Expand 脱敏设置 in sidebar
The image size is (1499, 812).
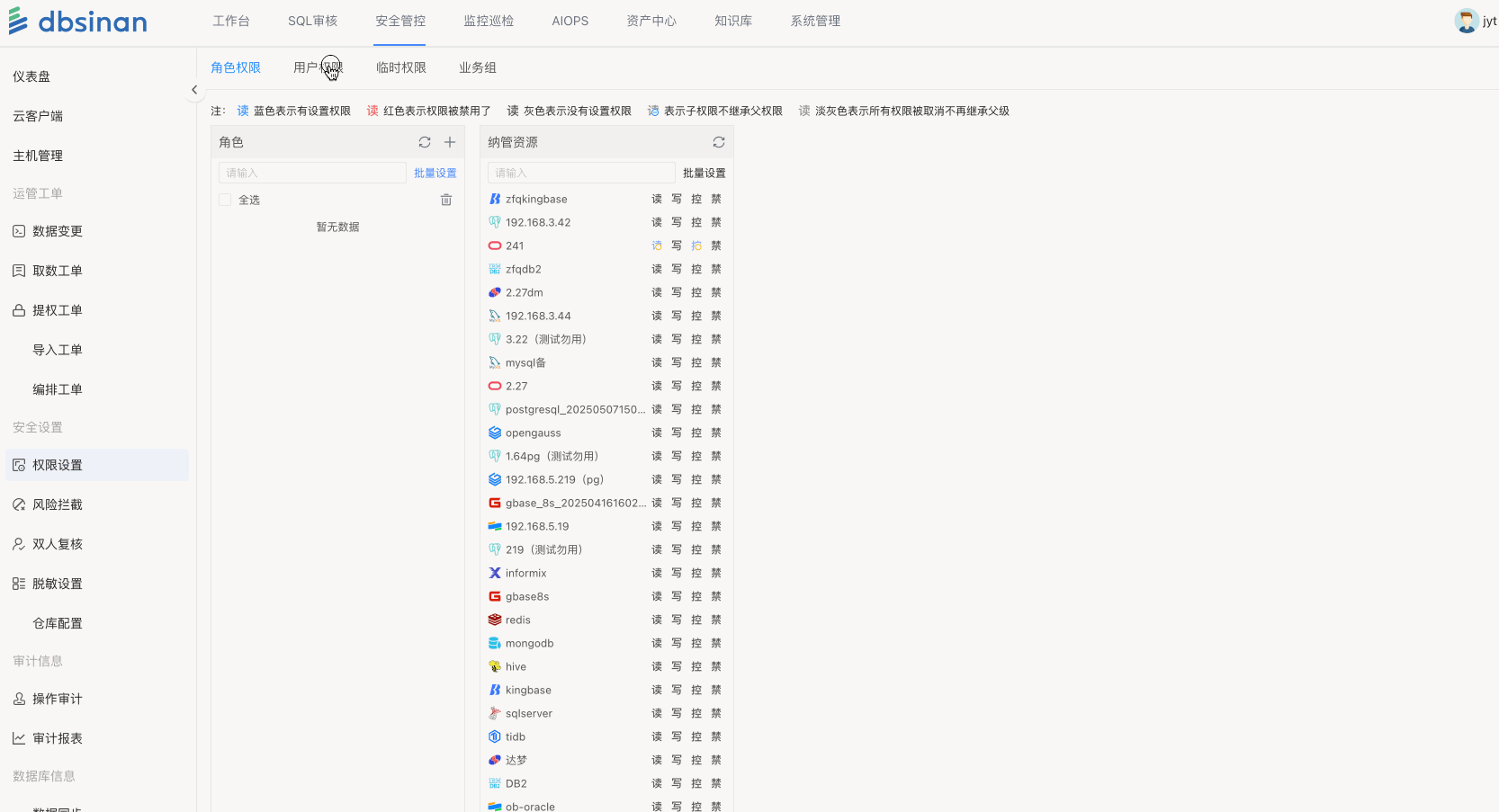[x=58, y=584]
